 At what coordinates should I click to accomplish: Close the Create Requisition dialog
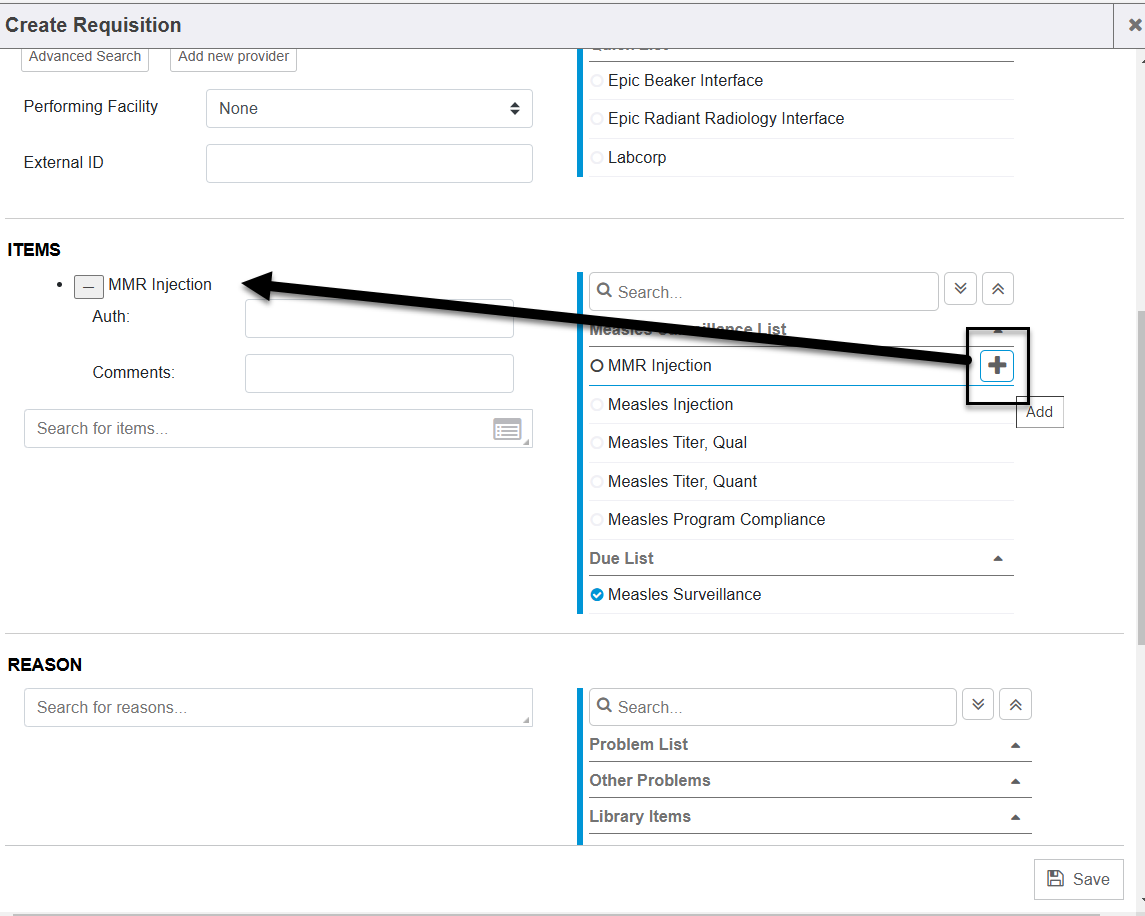point(1134,26)
